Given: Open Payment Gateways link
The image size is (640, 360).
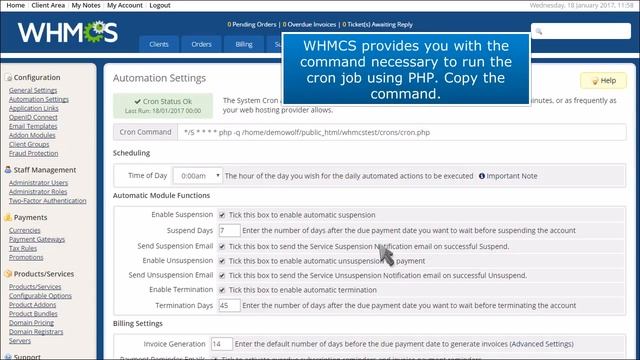Looking at the screenshot, I should 37,239.
